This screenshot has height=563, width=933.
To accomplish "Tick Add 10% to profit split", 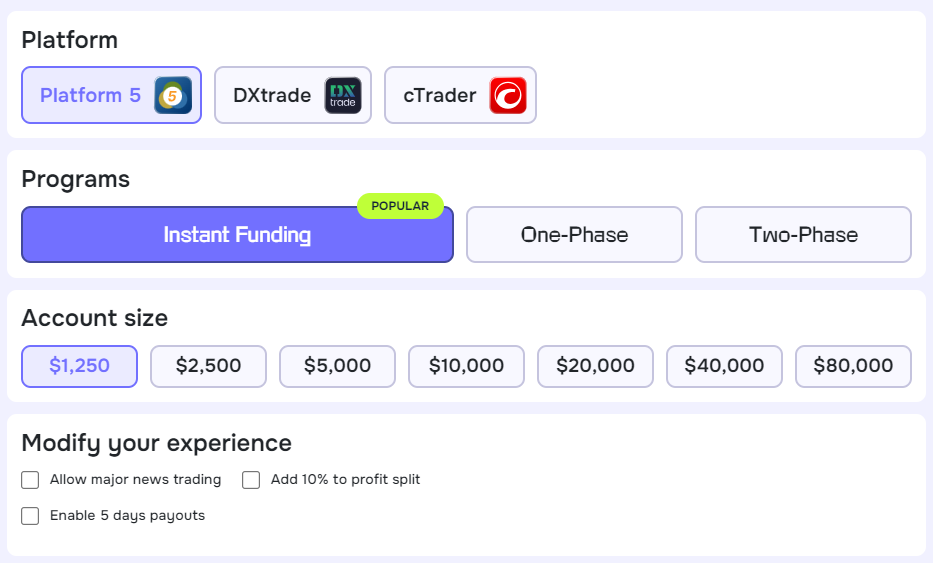I will click(252, 480).
